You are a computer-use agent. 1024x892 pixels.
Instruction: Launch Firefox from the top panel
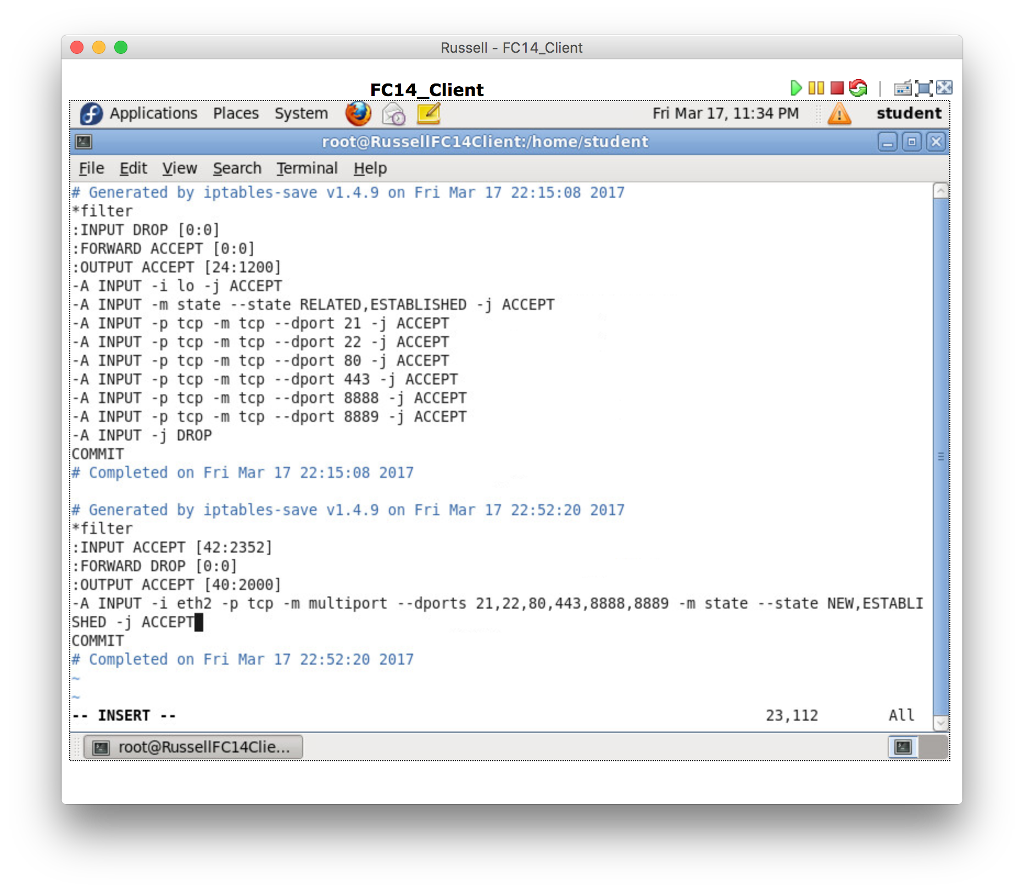[357, 113]
